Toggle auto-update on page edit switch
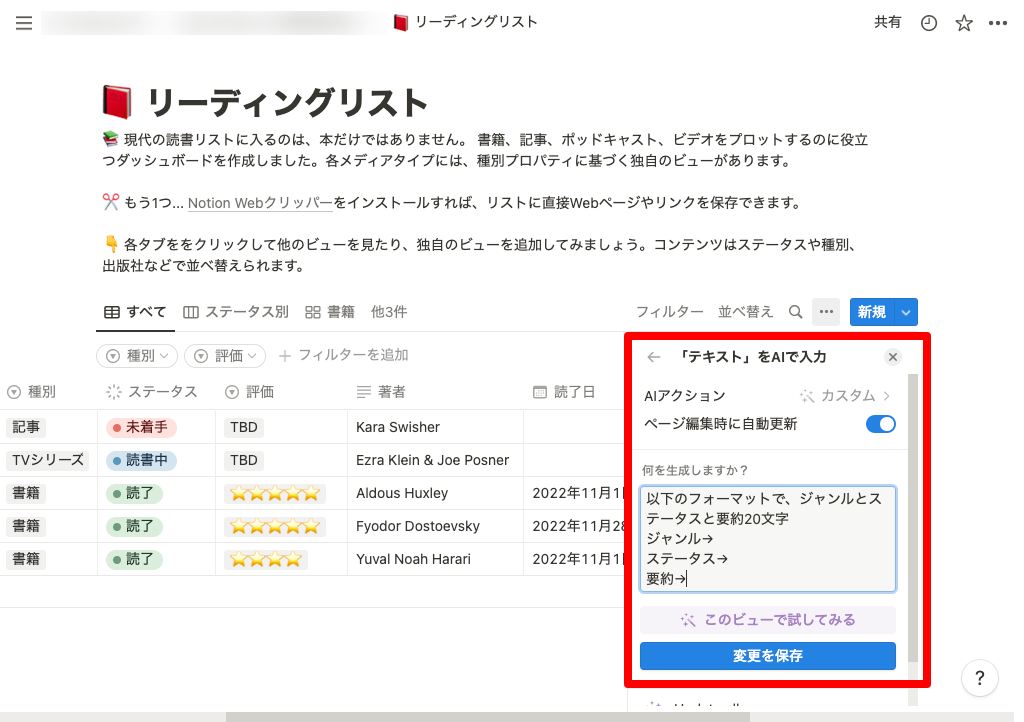 880,424
